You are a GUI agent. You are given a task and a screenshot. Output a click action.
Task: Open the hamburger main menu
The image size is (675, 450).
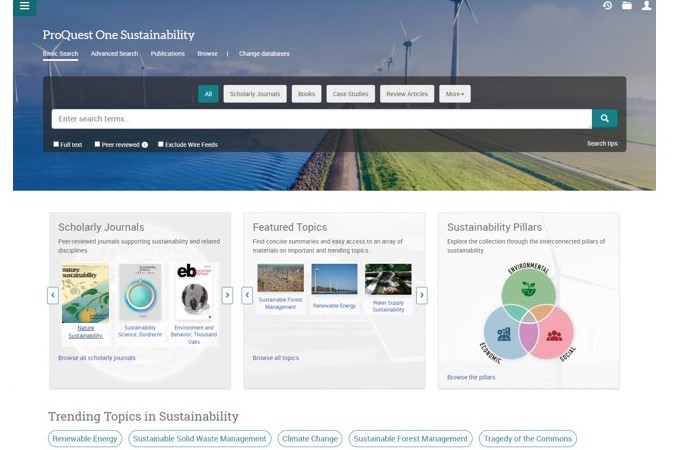[x=24, y=7]
